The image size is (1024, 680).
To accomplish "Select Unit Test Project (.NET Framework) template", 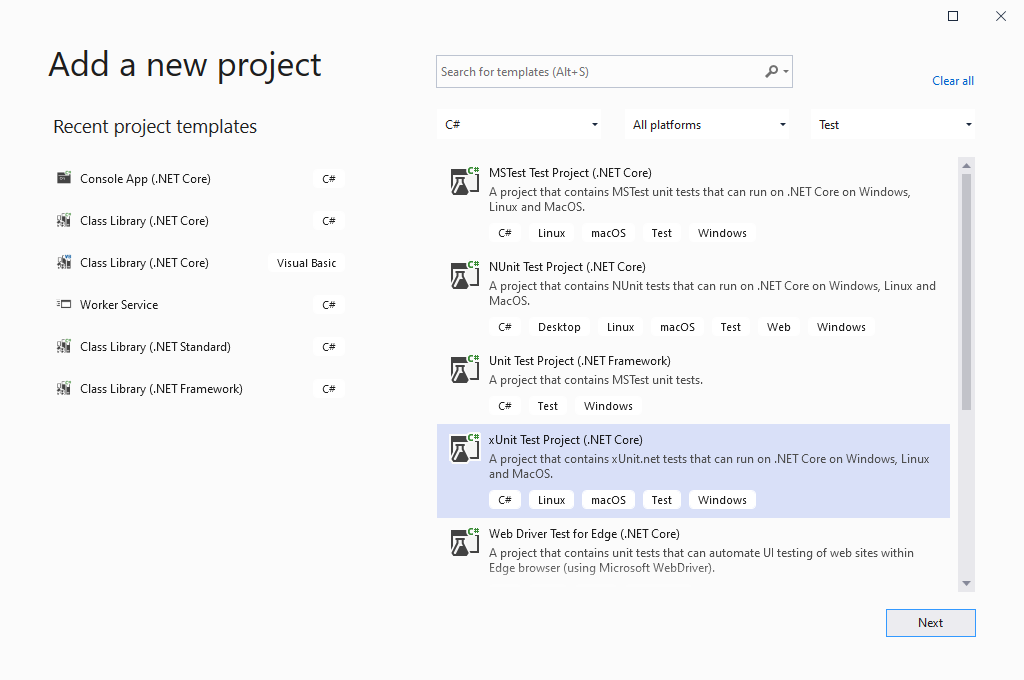I will (693, 384).
